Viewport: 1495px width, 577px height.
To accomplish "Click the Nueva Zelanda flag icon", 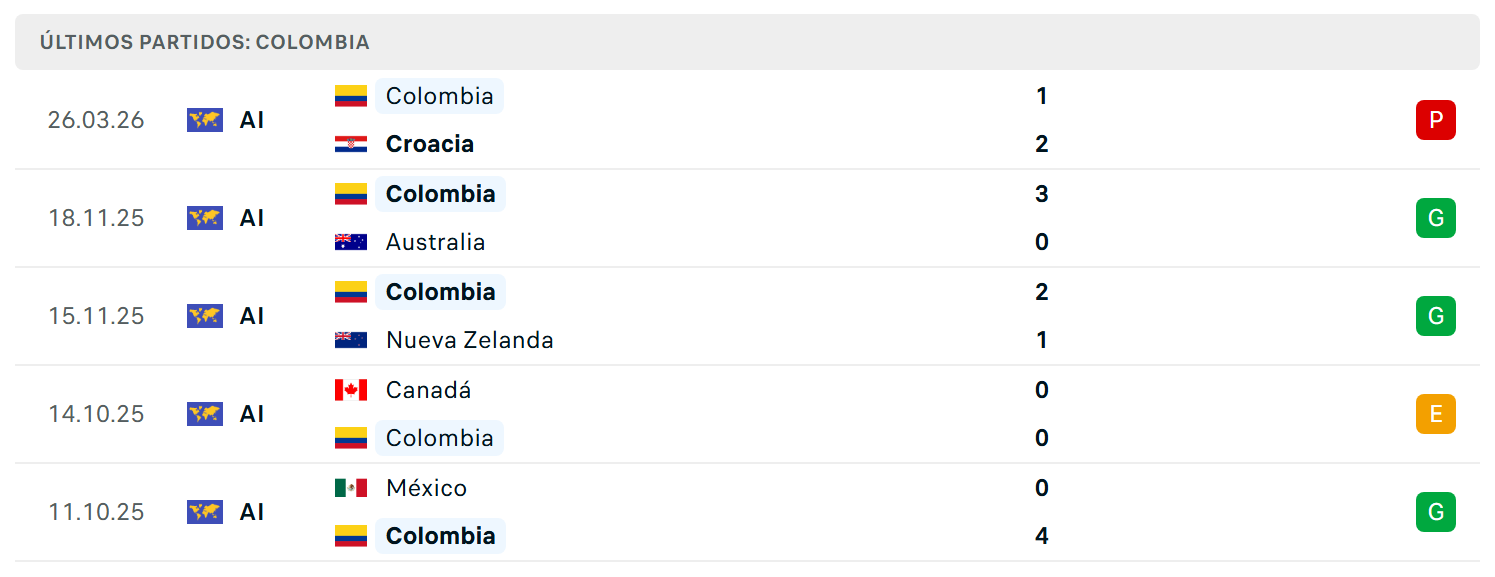I will (x=351, y=340).
